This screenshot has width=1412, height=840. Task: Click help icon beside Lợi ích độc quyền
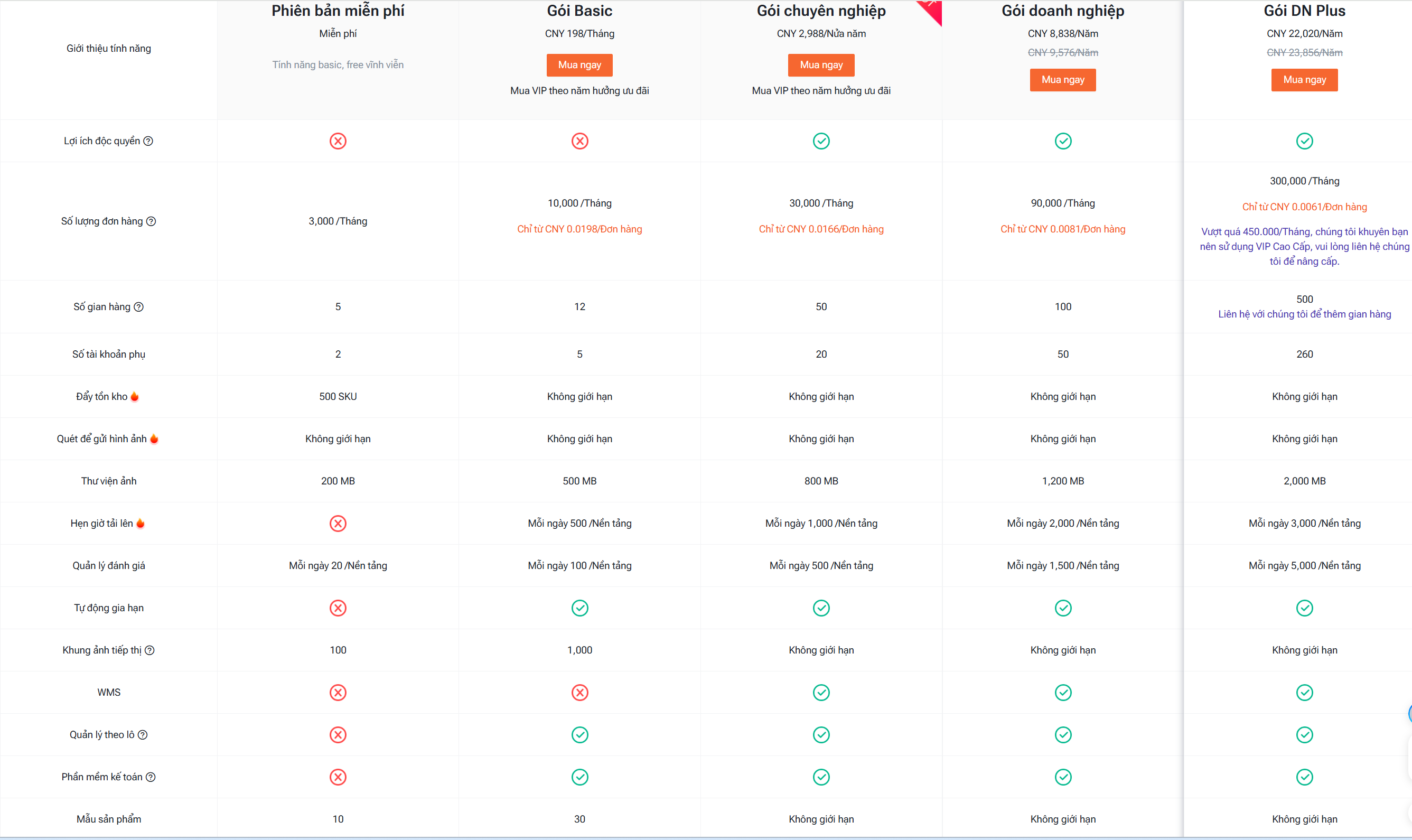coord(148,141)
